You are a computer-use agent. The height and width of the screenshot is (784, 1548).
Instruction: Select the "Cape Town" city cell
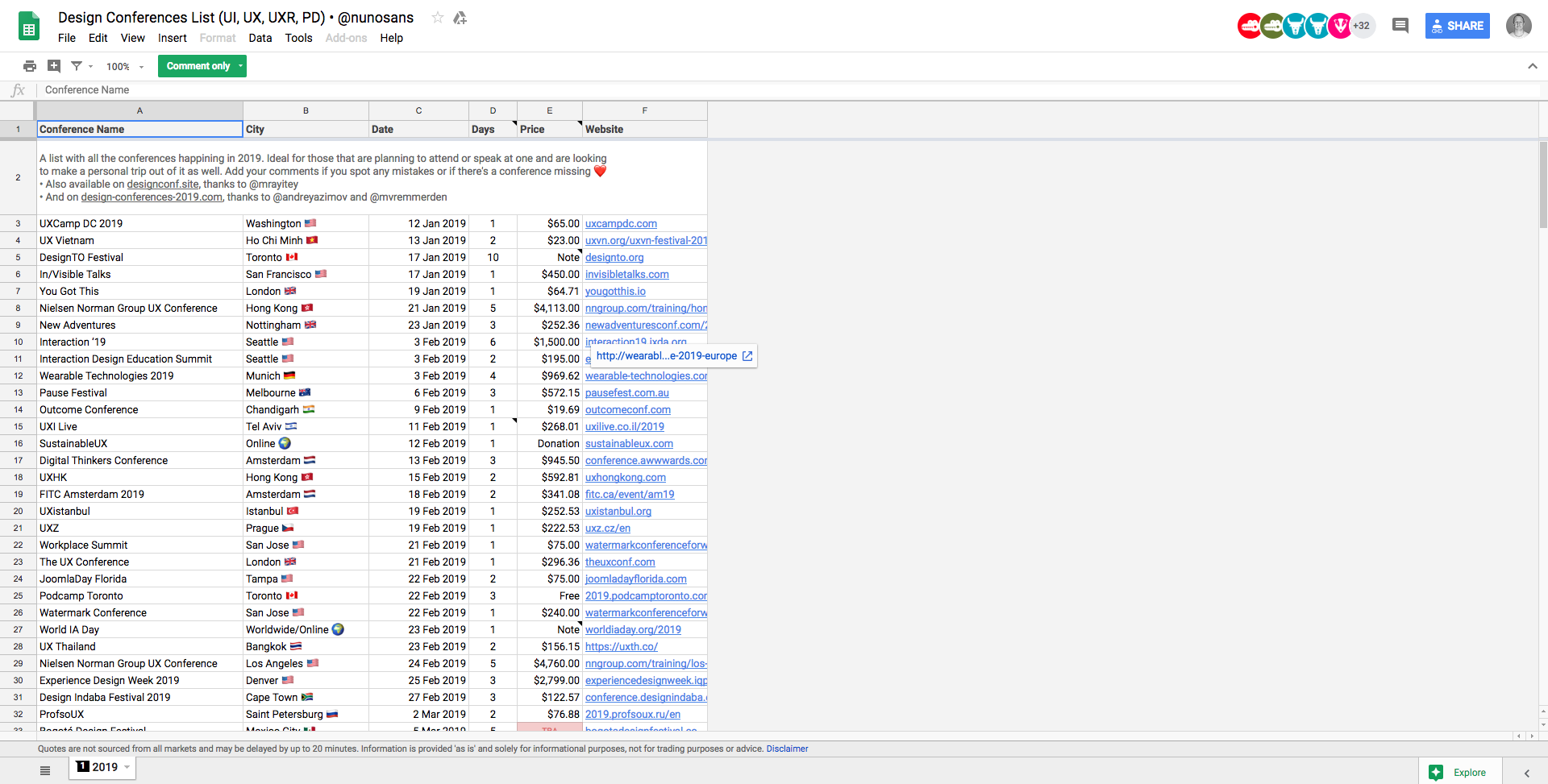coord(306,698)
